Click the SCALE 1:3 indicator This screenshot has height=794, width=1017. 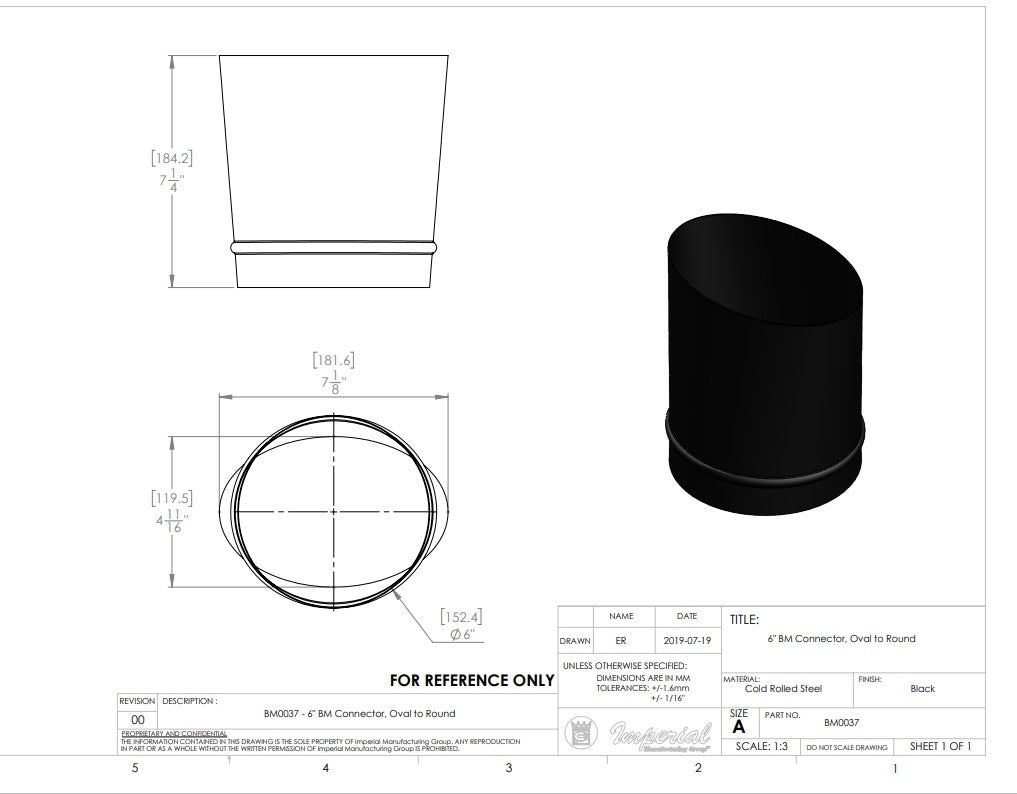pyautogui.click(x=762, y=747)
